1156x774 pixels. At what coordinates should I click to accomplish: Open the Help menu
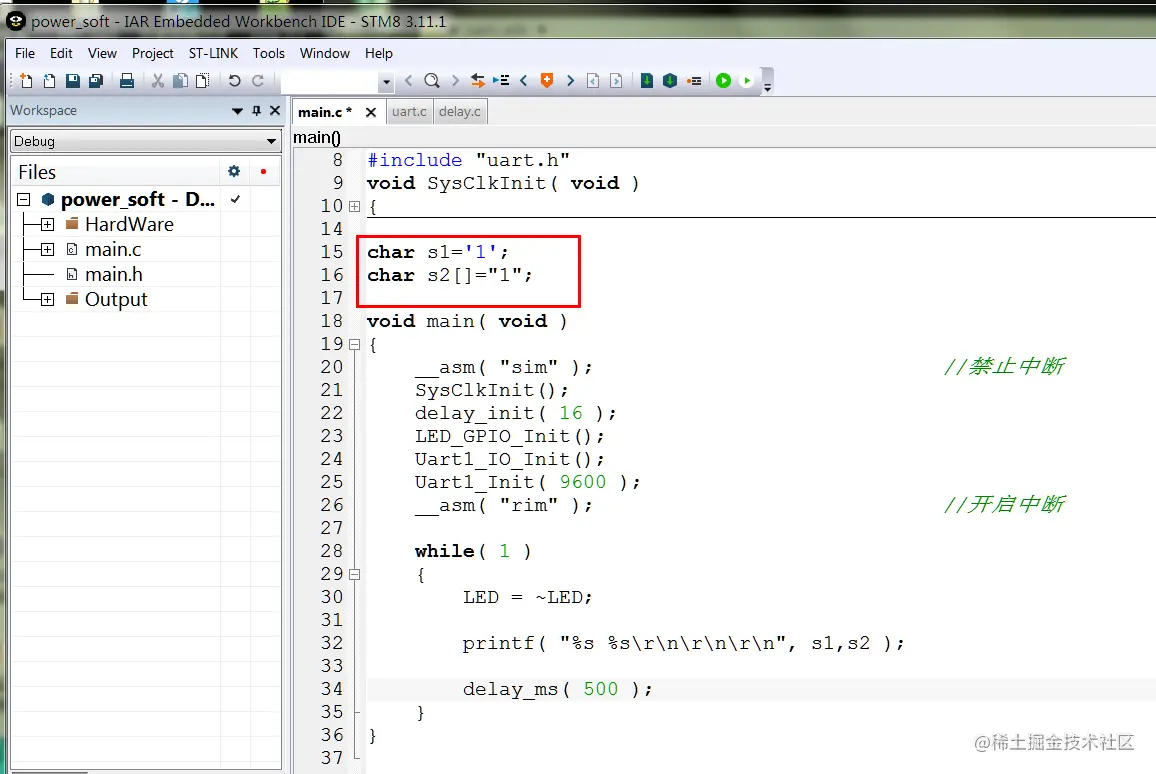point(378,53)
